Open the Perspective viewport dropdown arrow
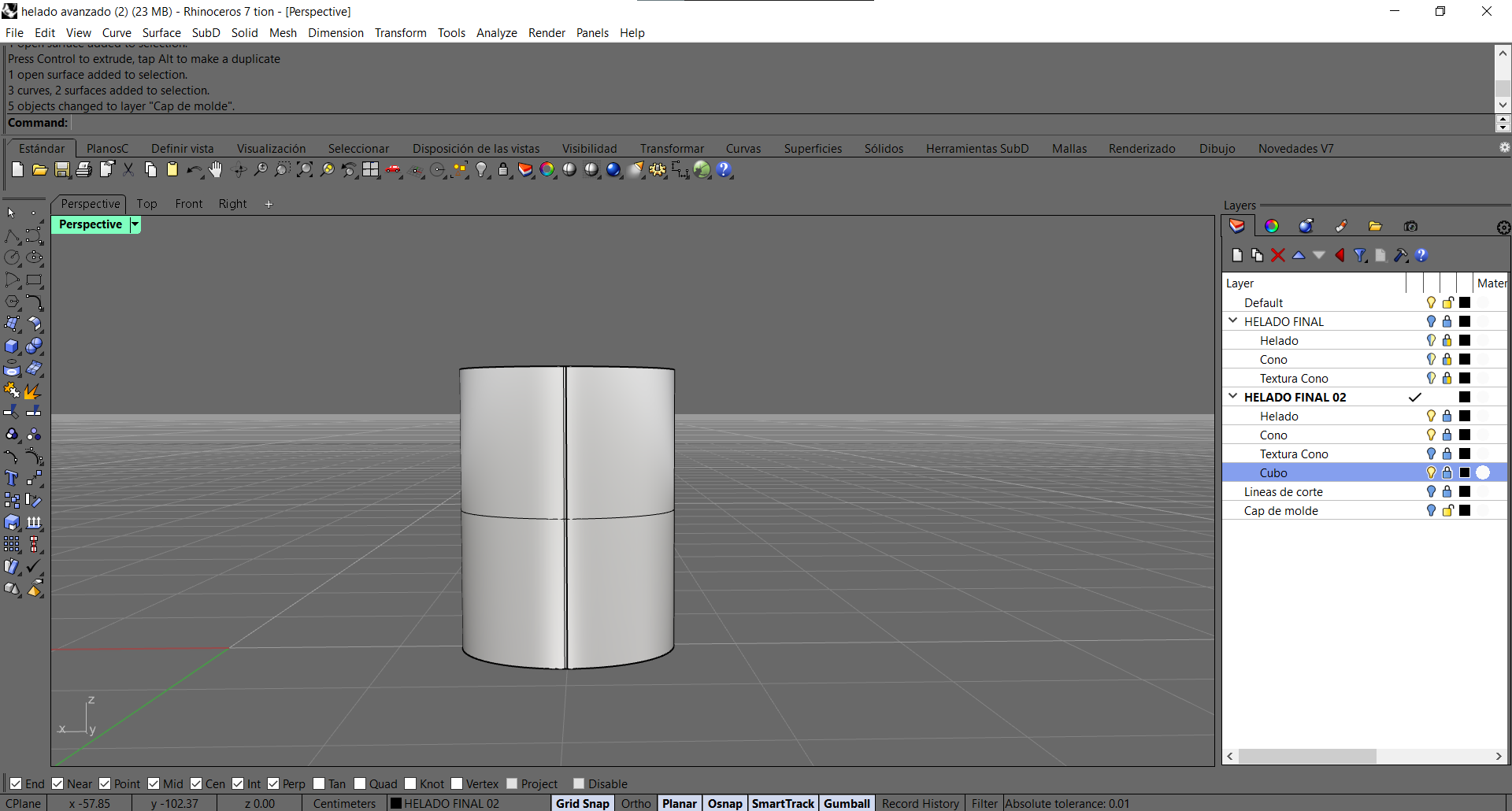 point(135,224)
